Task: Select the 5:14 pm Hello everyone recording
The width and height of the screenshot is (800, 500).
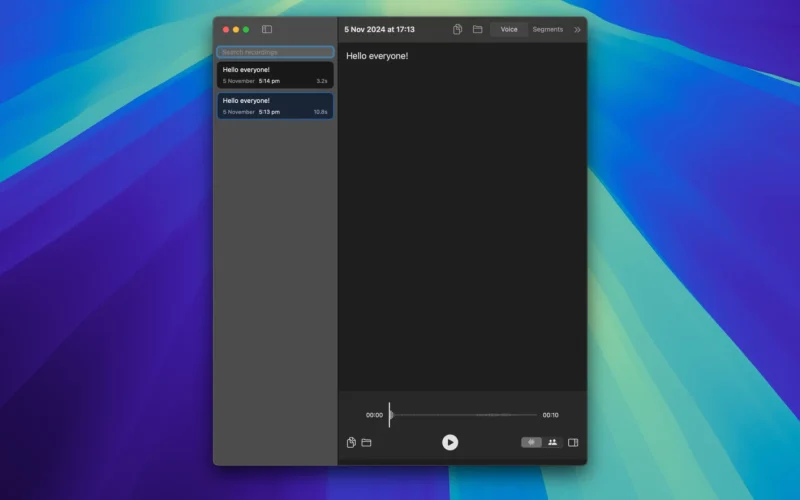Action: [x=276, y=75]
